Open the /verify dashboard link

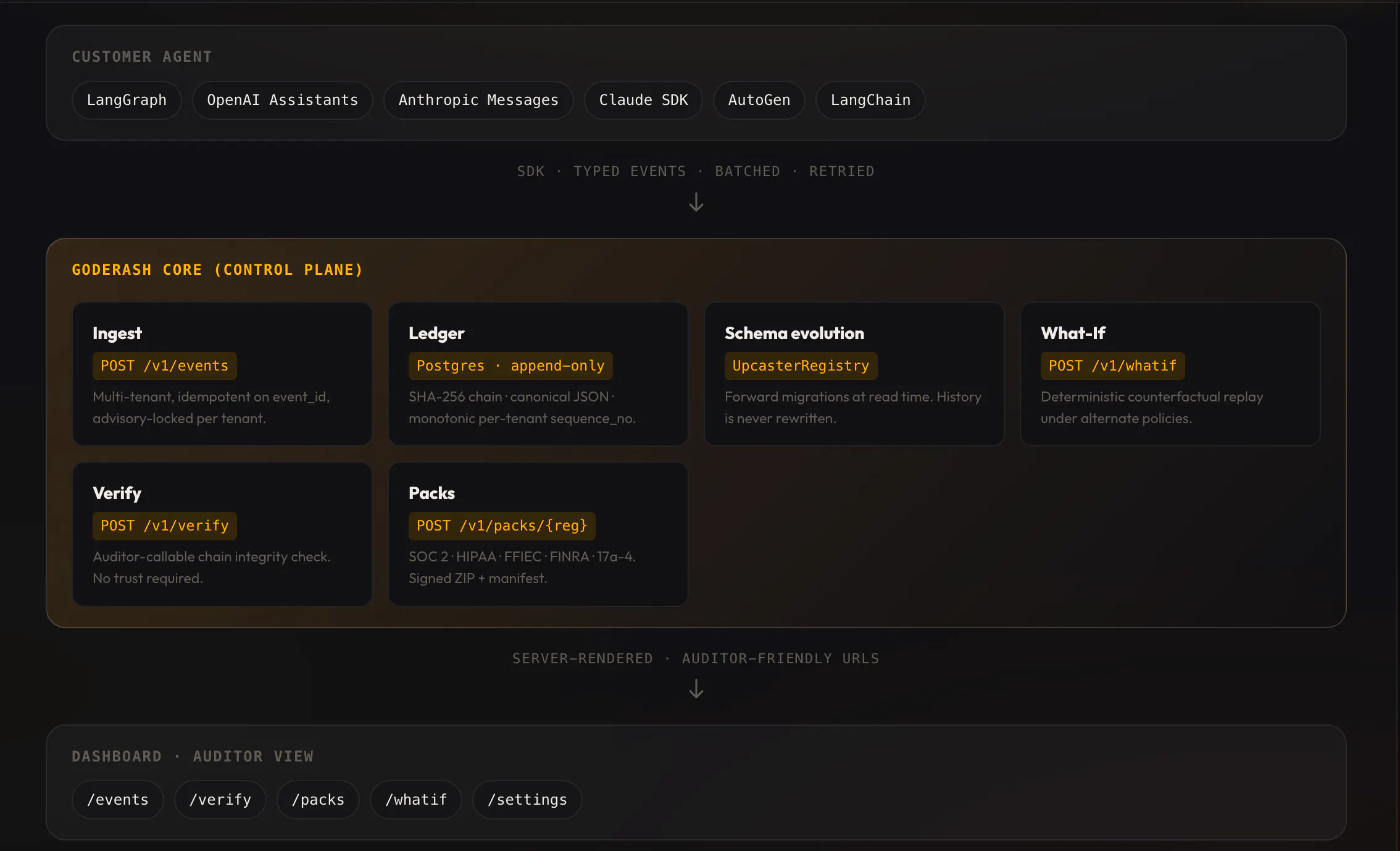click(x=220, y=800)
